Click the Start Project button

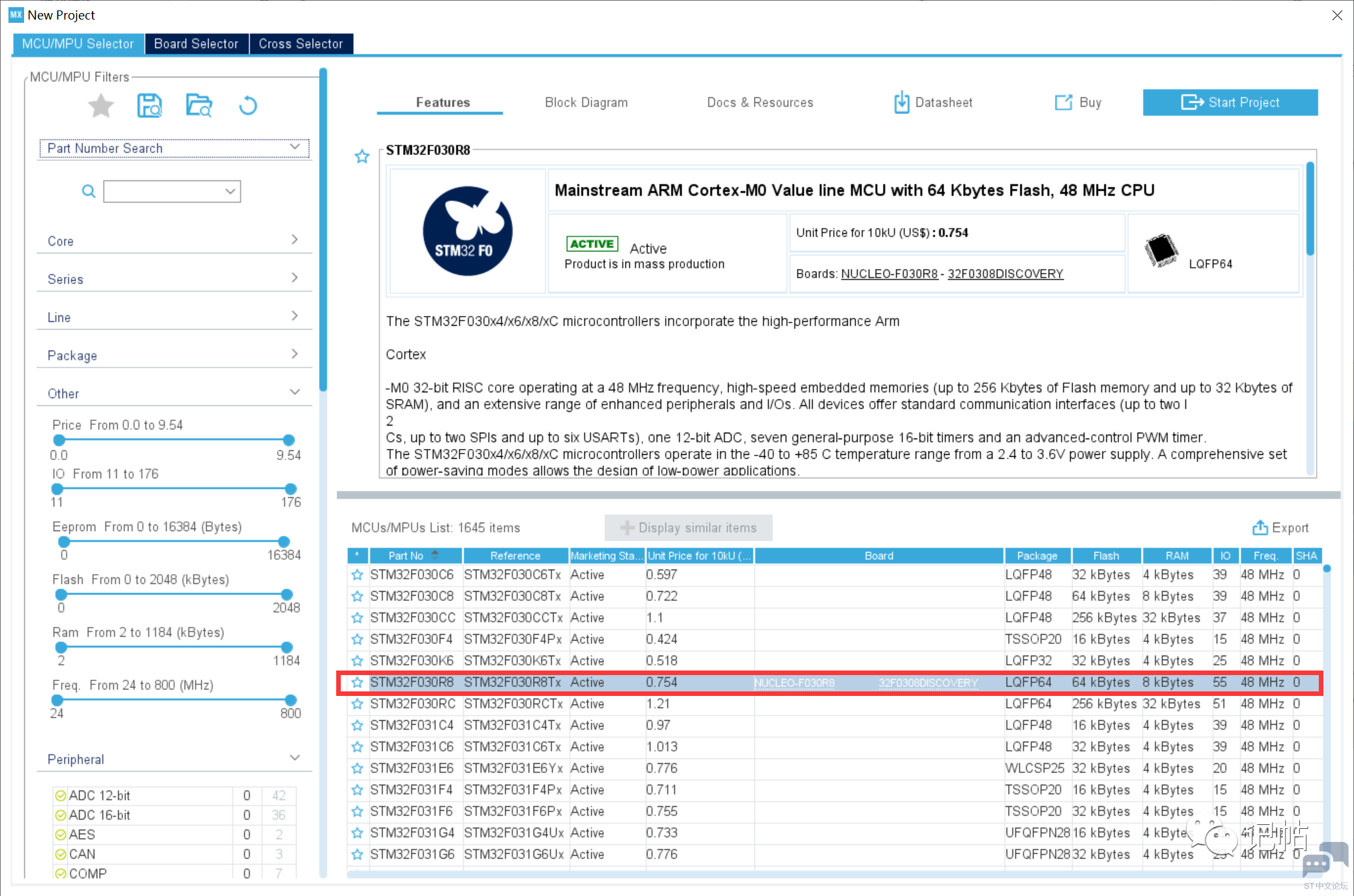click(1230, 102)
